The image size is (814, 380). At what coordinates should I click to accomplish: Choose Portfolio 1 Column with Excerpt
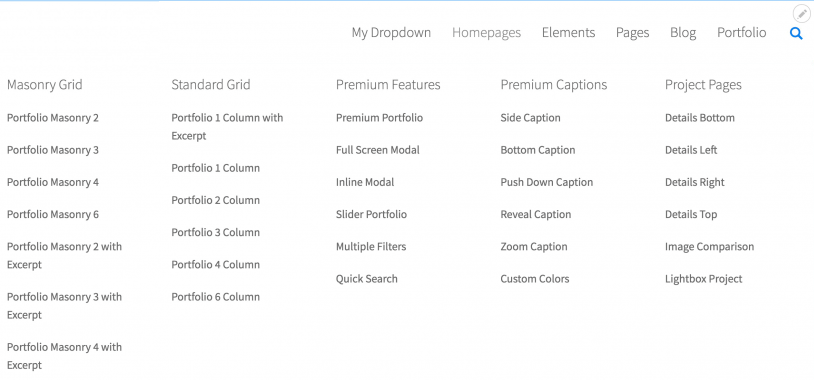point(227,127)
